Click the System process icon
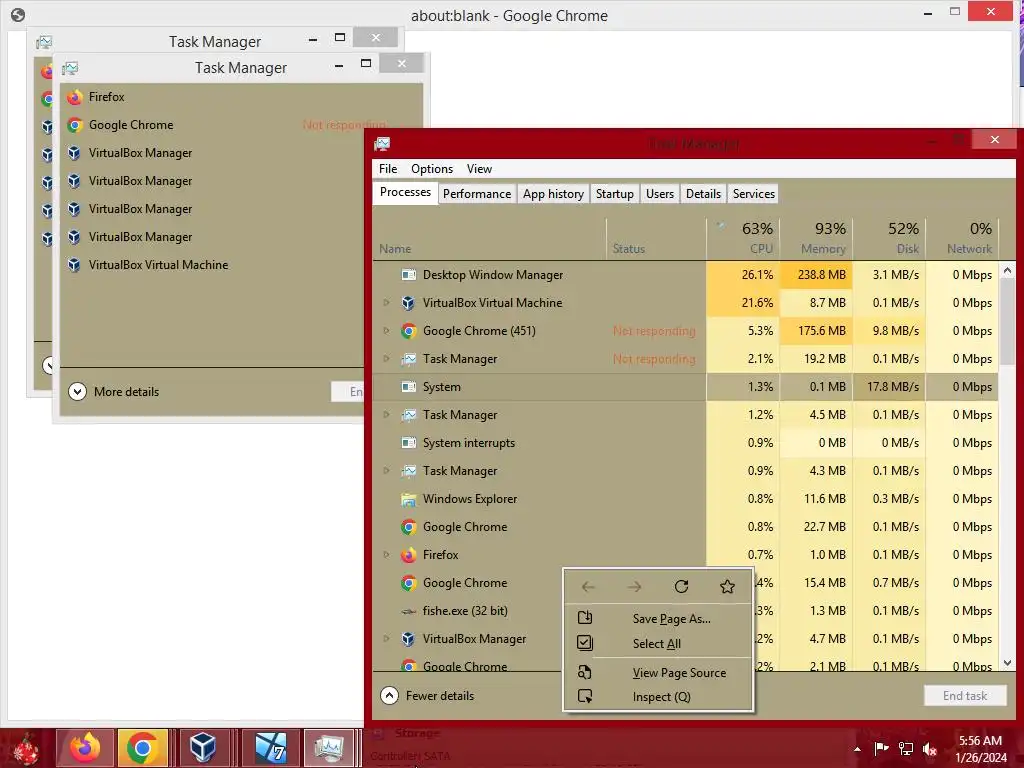This screenshot has height=768, width=1024. pyautogui.click(x=409, y=387)
